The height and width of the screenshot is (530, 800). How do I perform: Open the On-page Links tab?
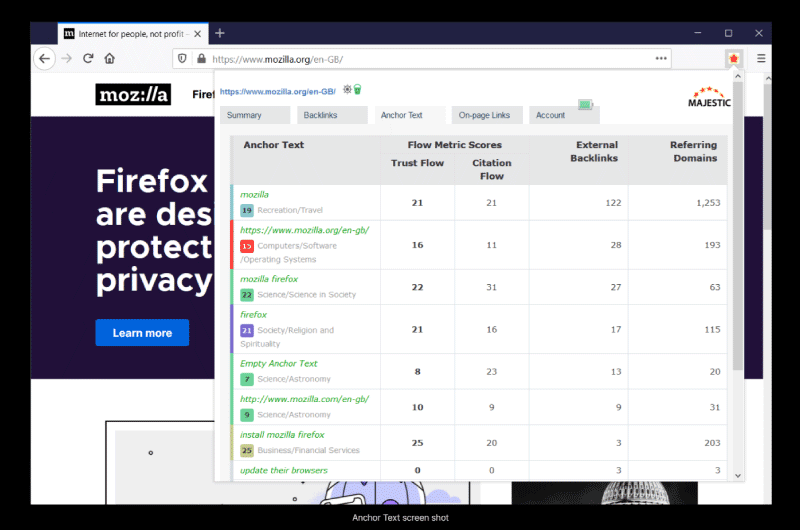click(x=487, y=115)
